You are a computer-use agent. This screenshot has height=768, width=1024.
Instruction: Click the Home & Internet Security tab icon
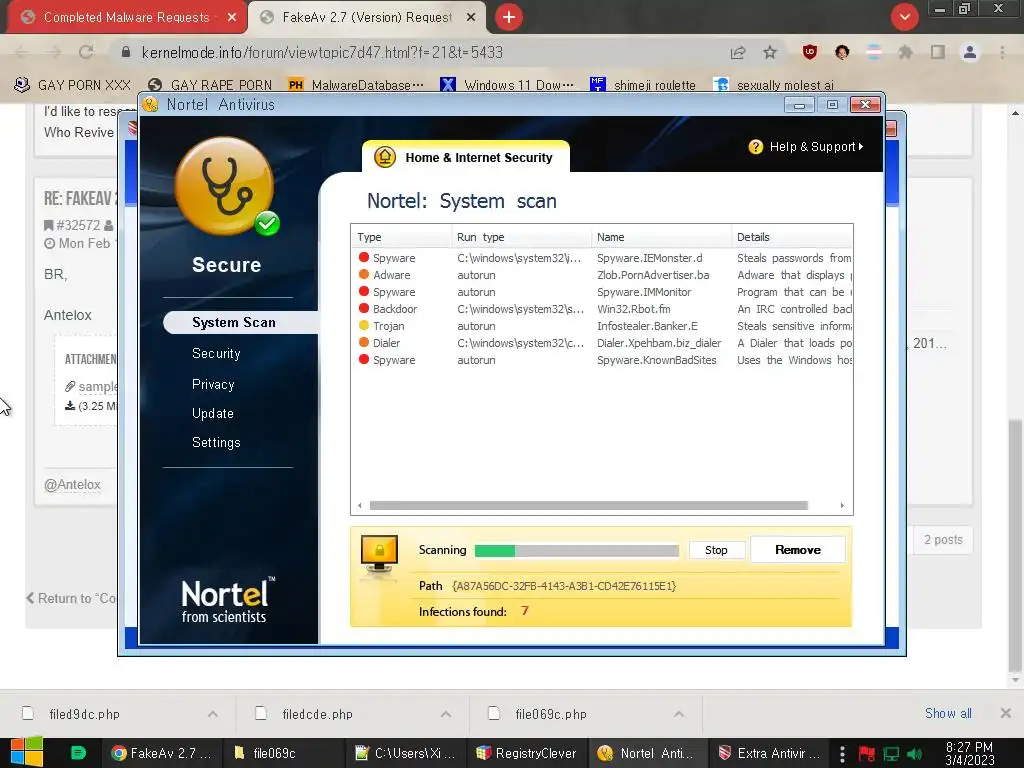point(385,157)
